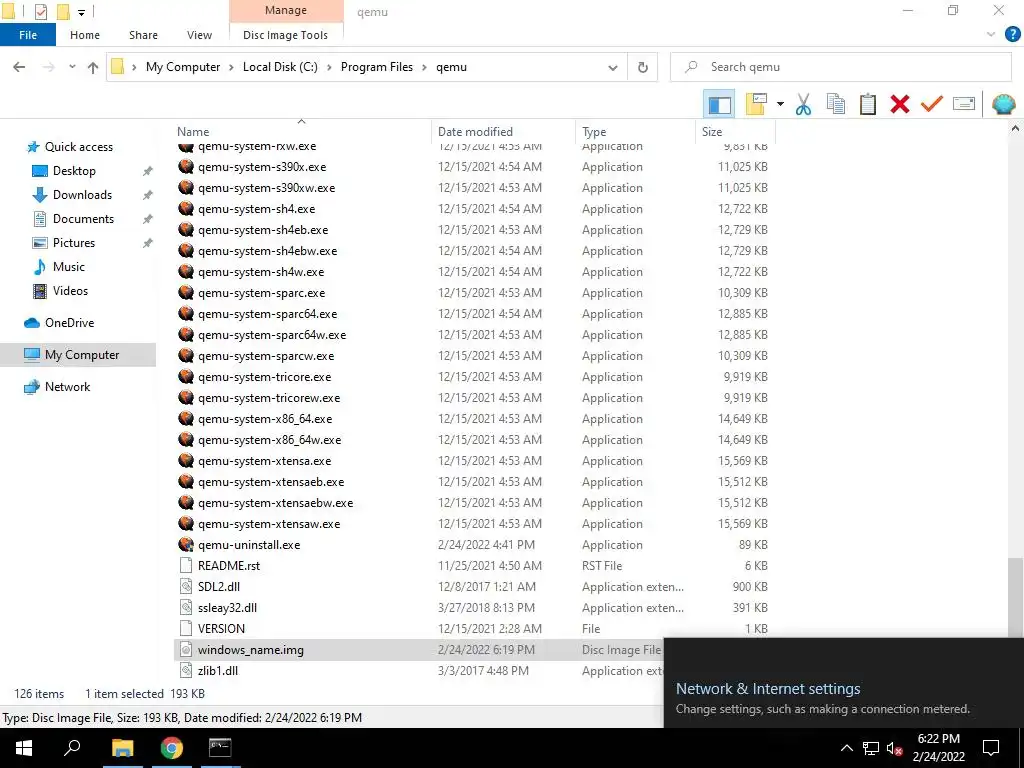
Task: Click Network & Internet settings link
Action: (768, 688)
